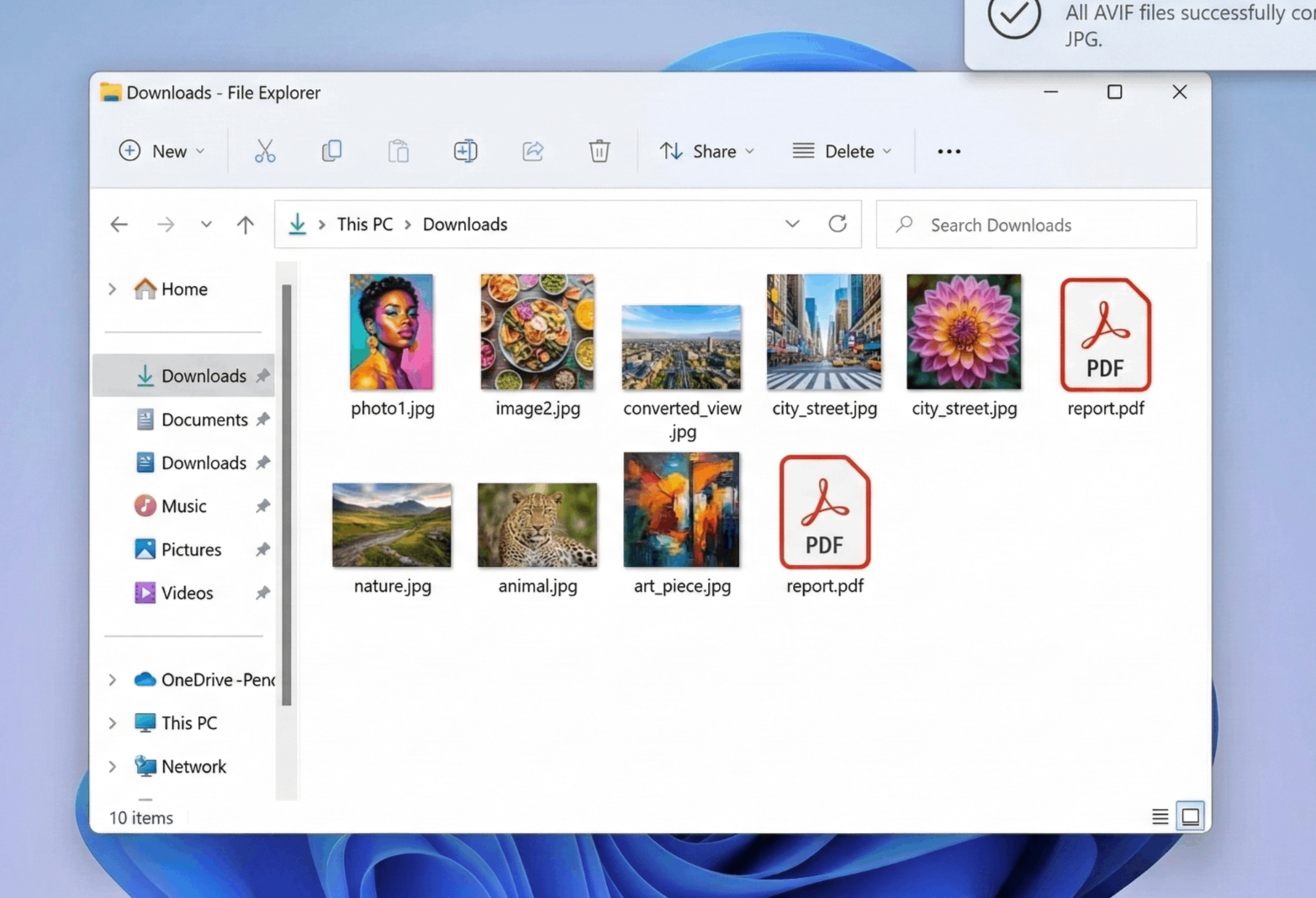Navigate back using the back arrow
The height and width of the screenshot is (898, 1316).
119,224
